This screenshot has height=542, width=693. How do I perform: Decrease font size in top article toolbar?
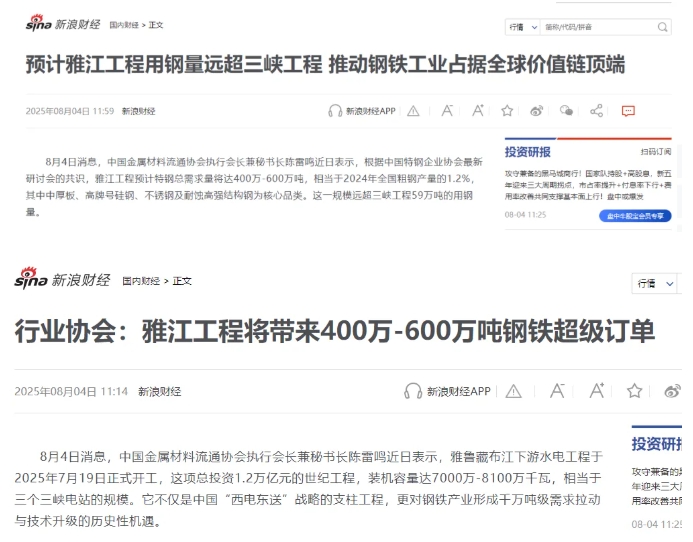pyautogui.click(x=447, y=111)
